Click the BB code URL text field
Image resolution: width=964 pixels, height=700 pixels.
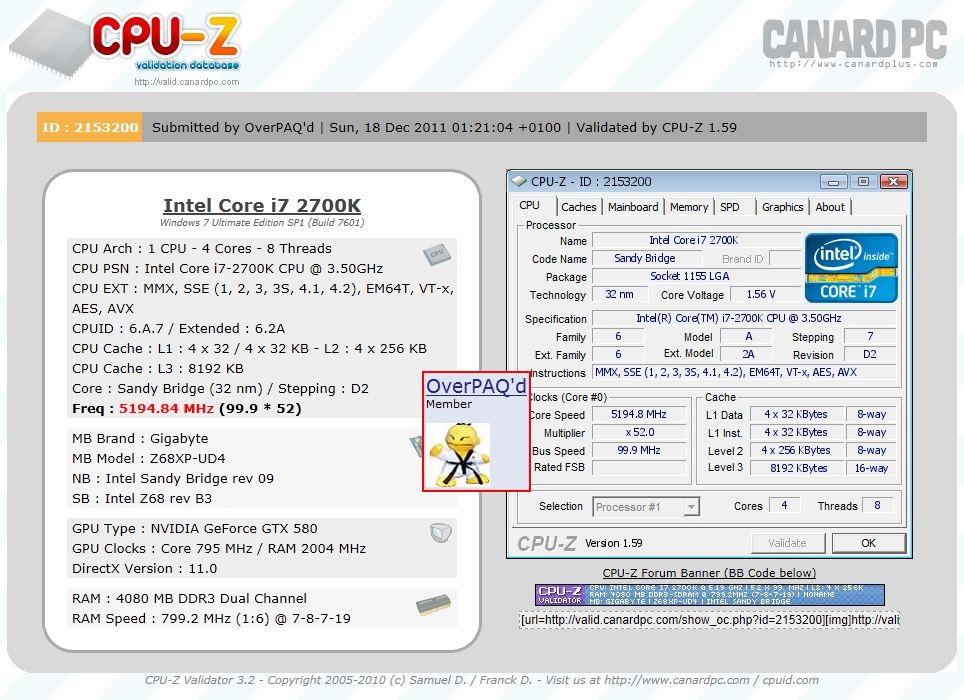tap(709, 619)
